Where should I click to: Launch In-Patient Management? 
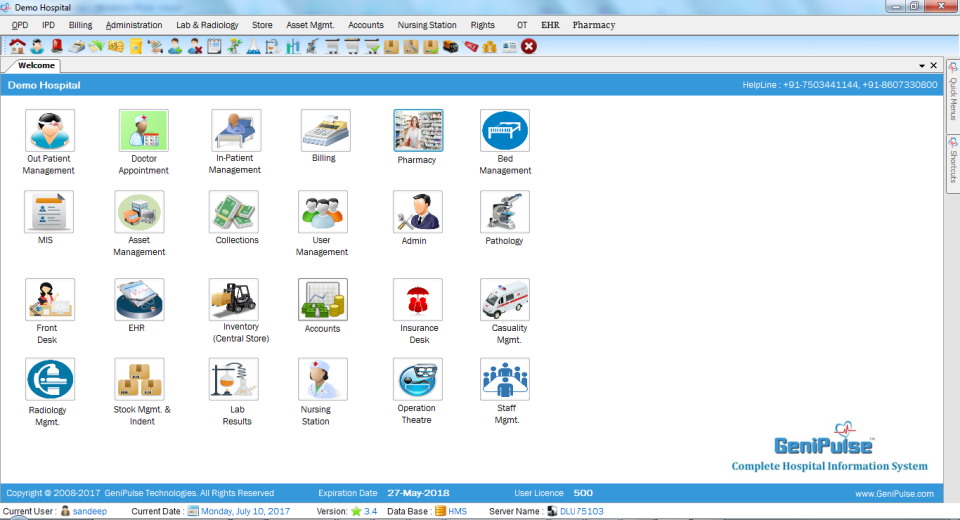click(x=236, y=130)
